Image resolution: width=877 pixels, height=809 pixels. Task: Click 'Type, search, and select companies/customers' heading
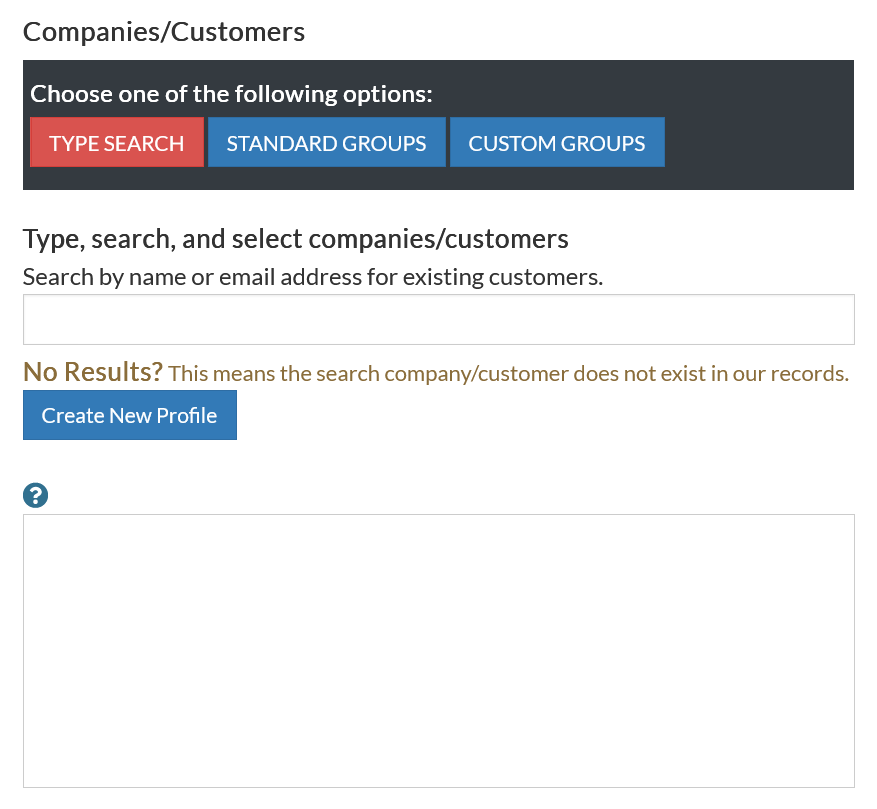click(x=295, y=240)
